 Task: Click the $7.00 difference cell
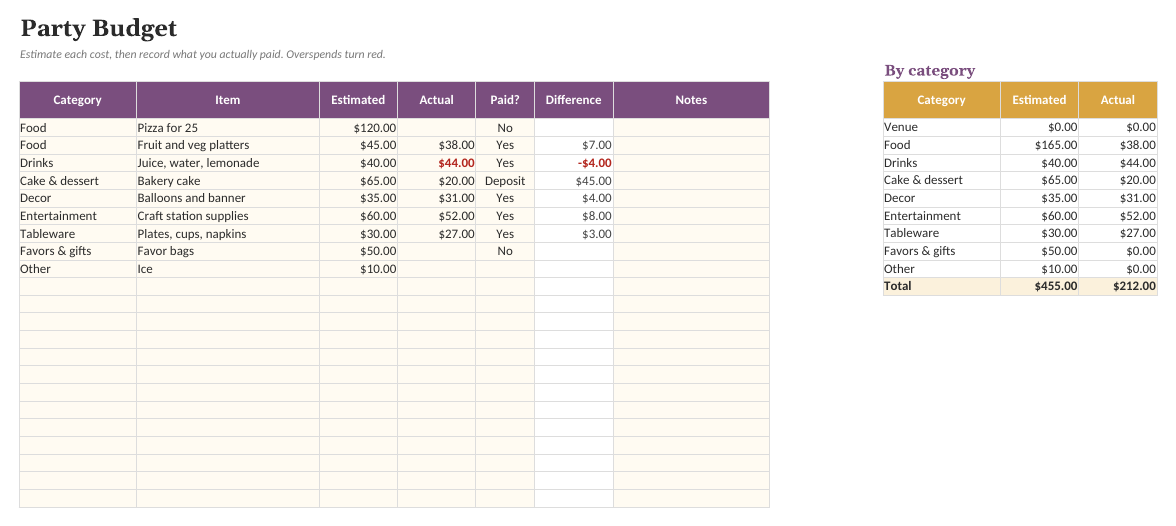(x=573, y=145)
